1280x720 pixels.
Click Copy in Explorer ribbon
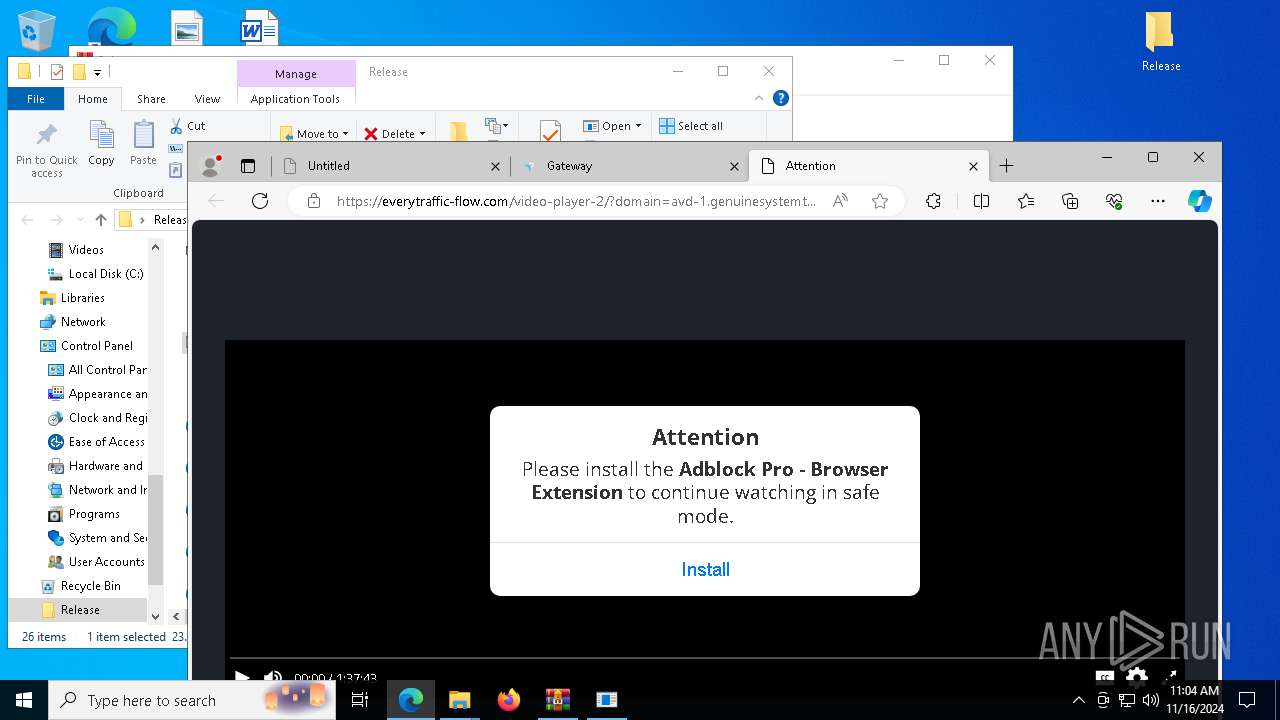(101, 143)
